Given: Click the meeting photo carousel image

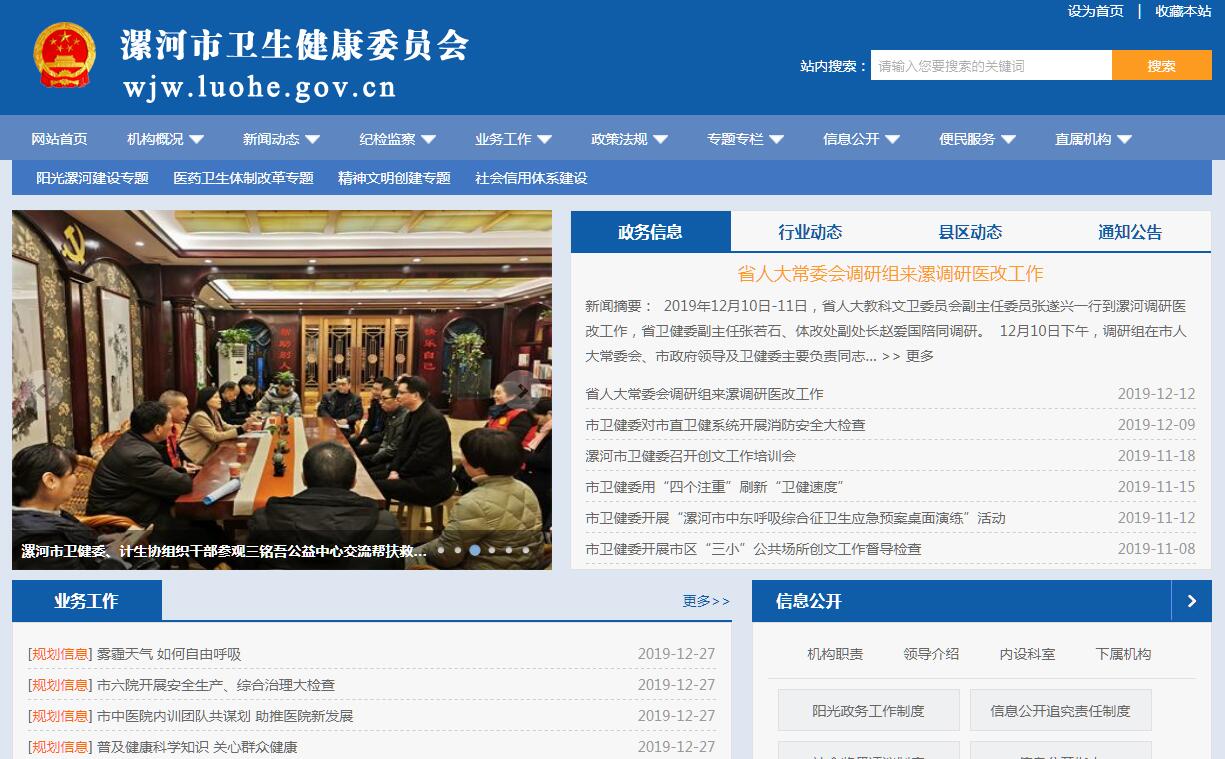Looking at the screenshot, I should pos(282,390).
